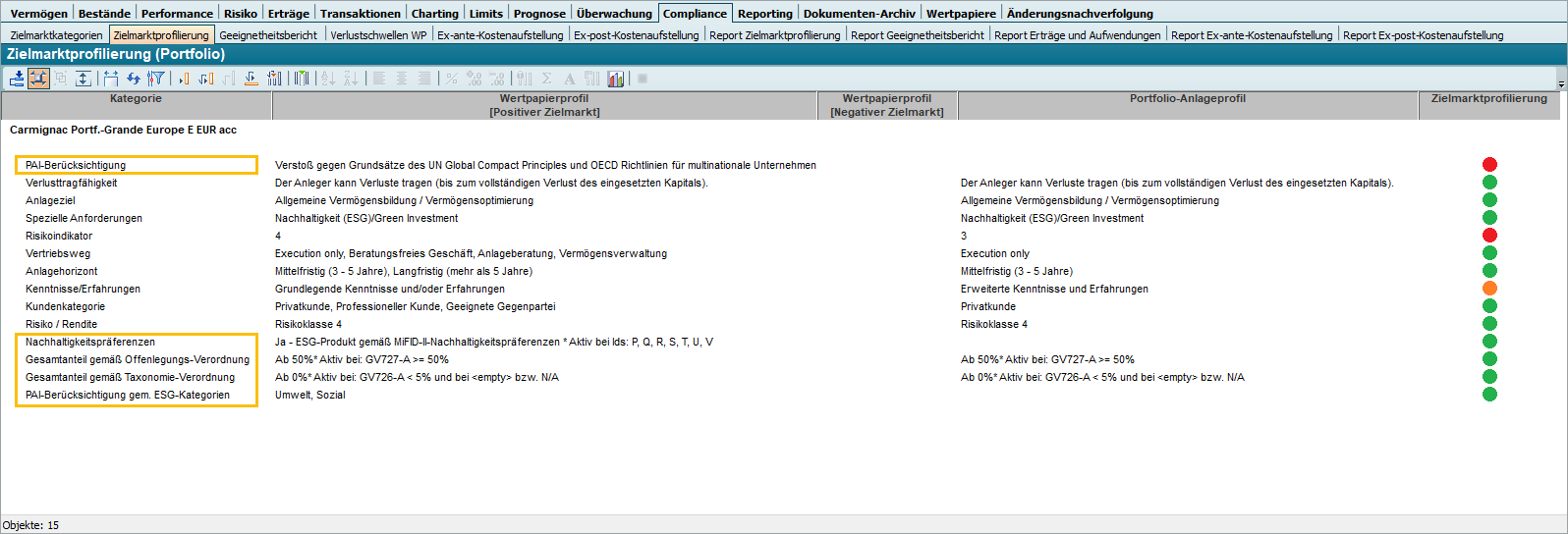Image resolution: width=1568 pixels, height=534 pixels.
Task: Open the Ex-ante-Kostenaufstellung sub-tab
Action: (500, 35)
